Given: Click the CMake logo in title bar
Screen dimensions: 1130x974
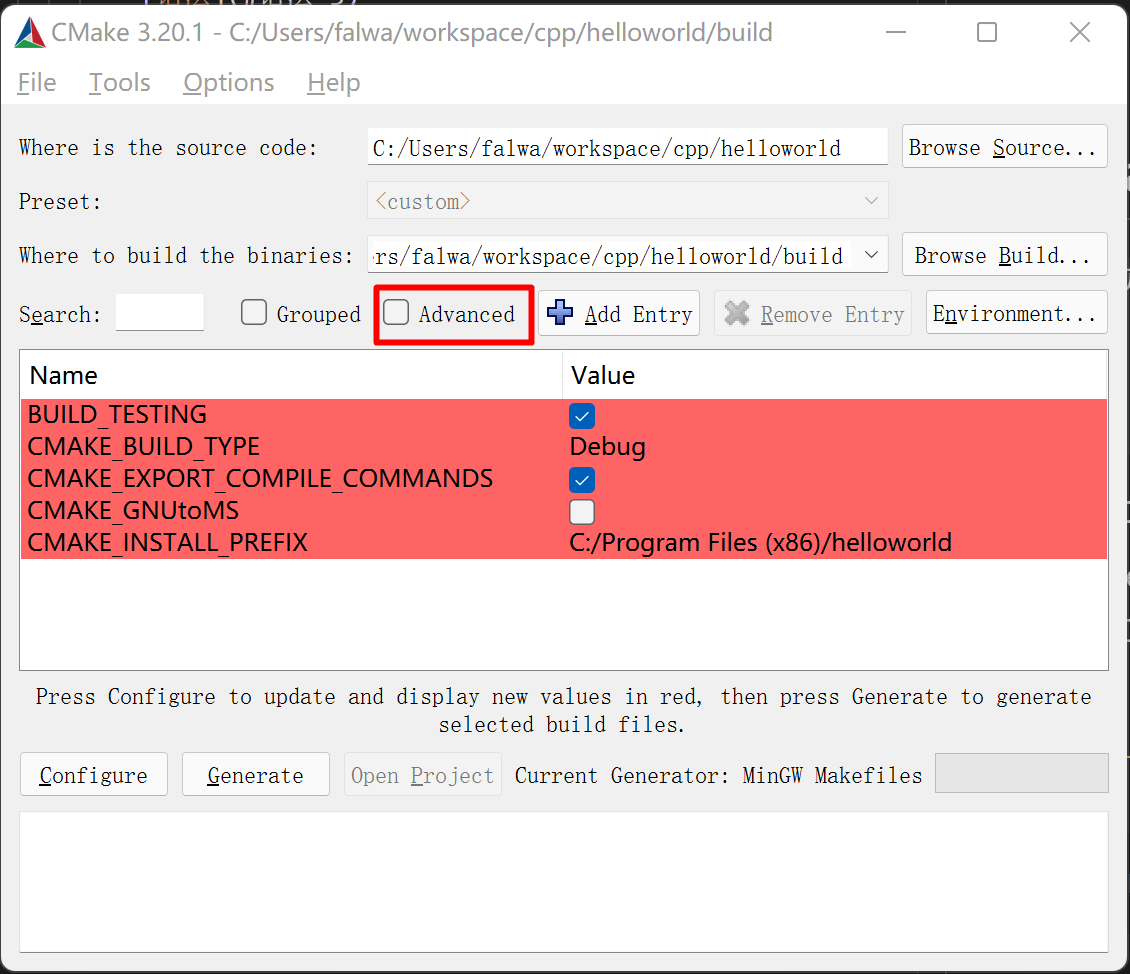Looking at the screenshot, I should coord(30,33).
